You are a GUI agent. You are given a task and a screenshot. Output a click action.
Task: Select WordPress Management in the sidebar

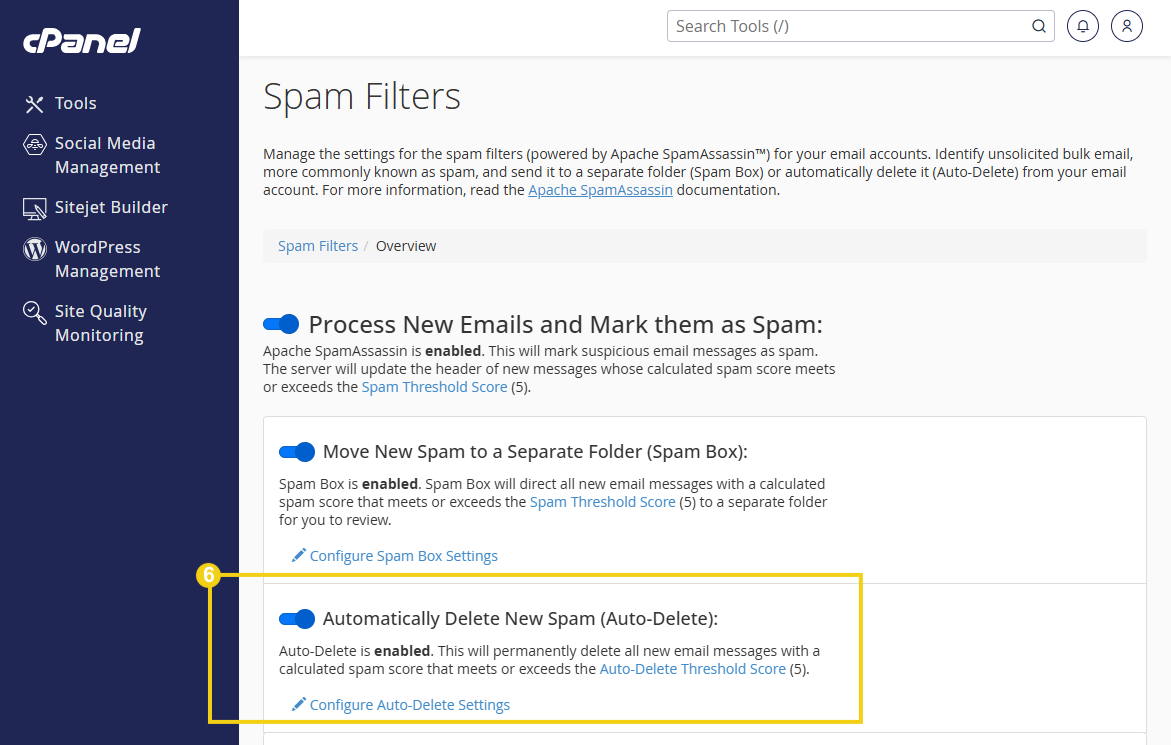tap(105, 259)
